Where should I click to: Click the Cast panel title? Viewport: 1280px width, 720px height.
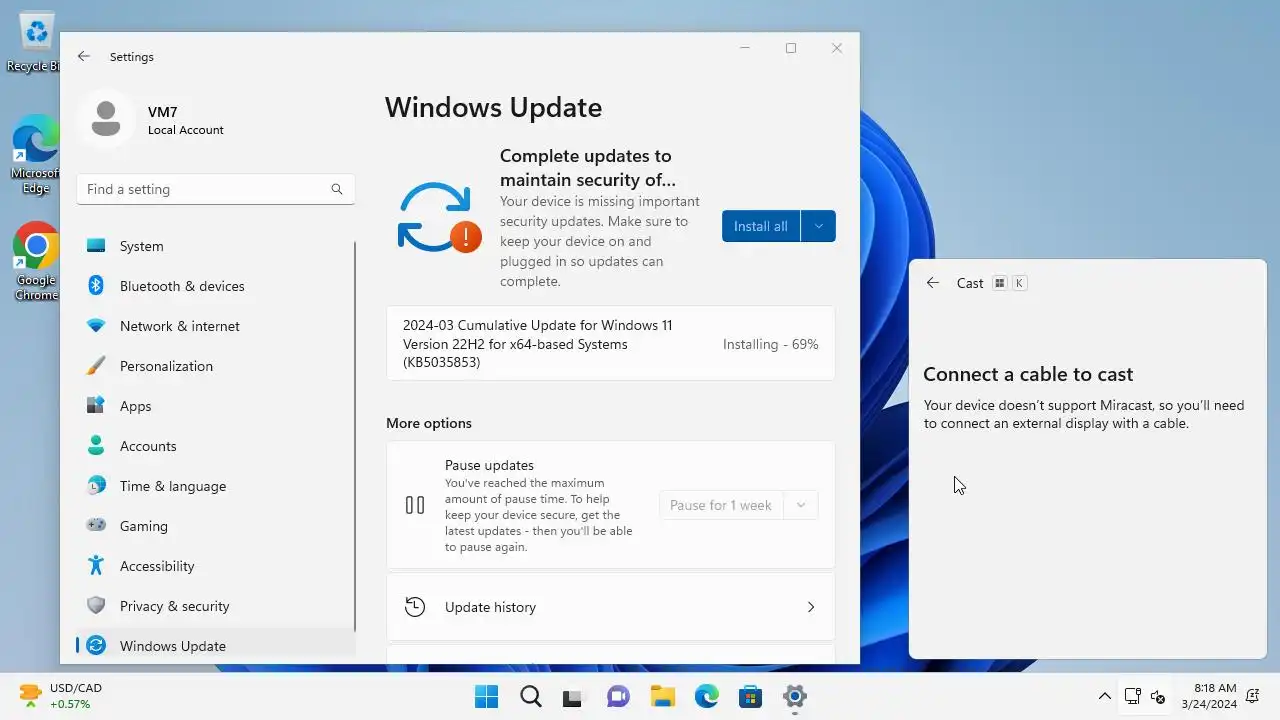pyautogui.click(x=970, y=283)
